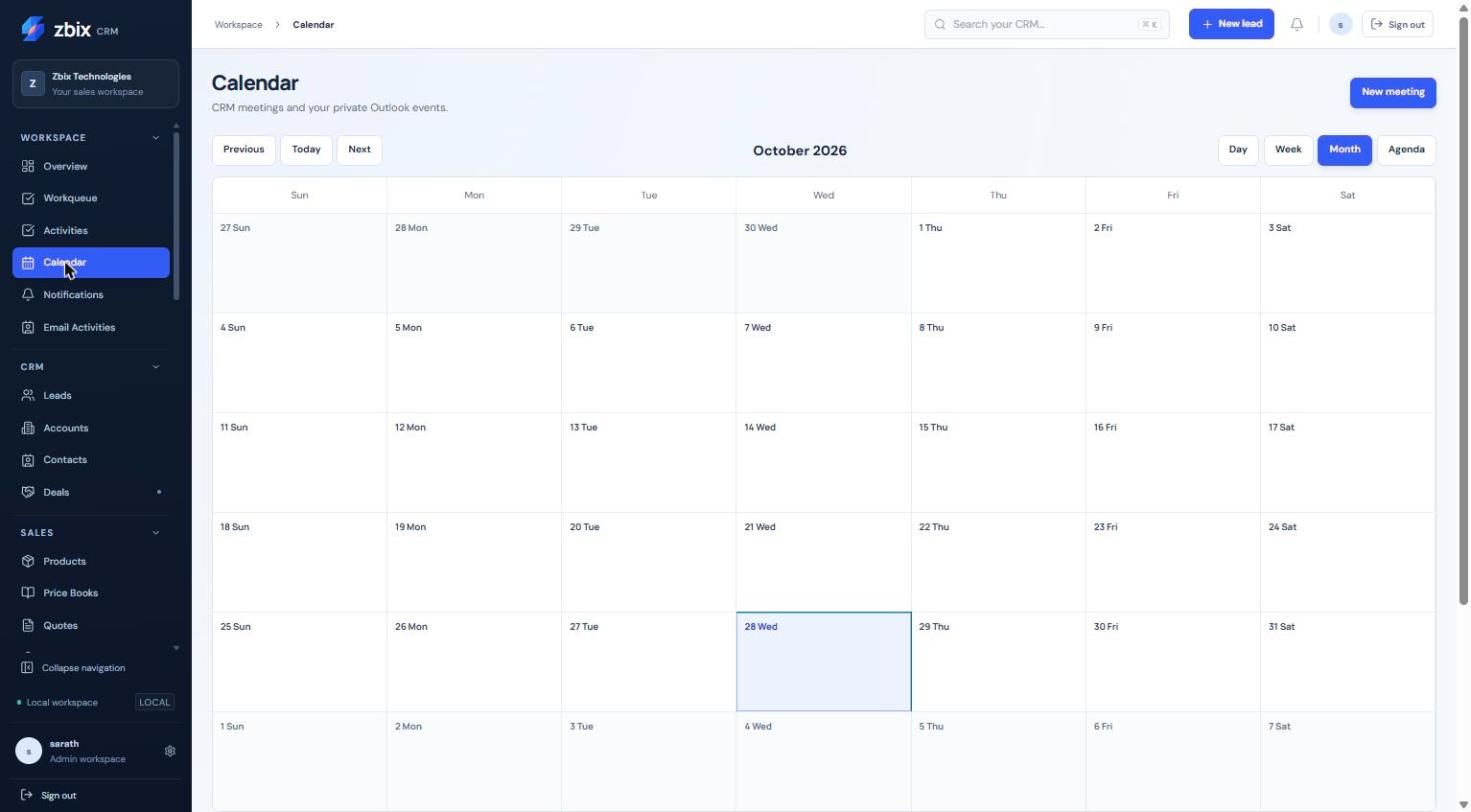Click the Workqueue sidebar icon
This screenshot has height=812, width=1471.
pyautogui.click(x=28, y=198)
